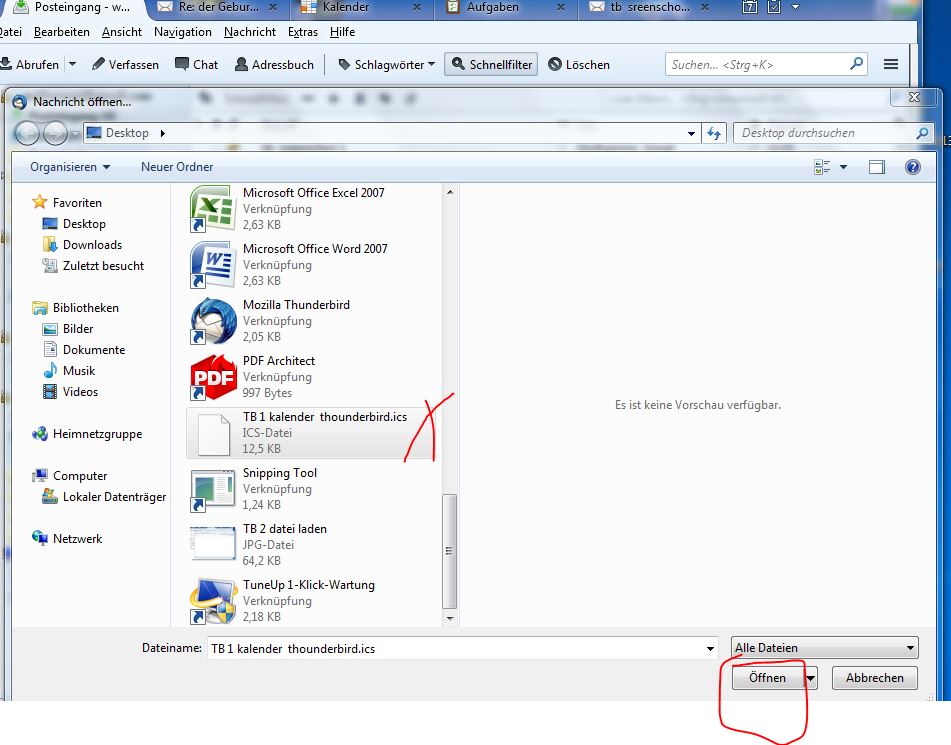Open the Chat toolbar button
Screen dimensions: 951x745
[x=196, y=64]
